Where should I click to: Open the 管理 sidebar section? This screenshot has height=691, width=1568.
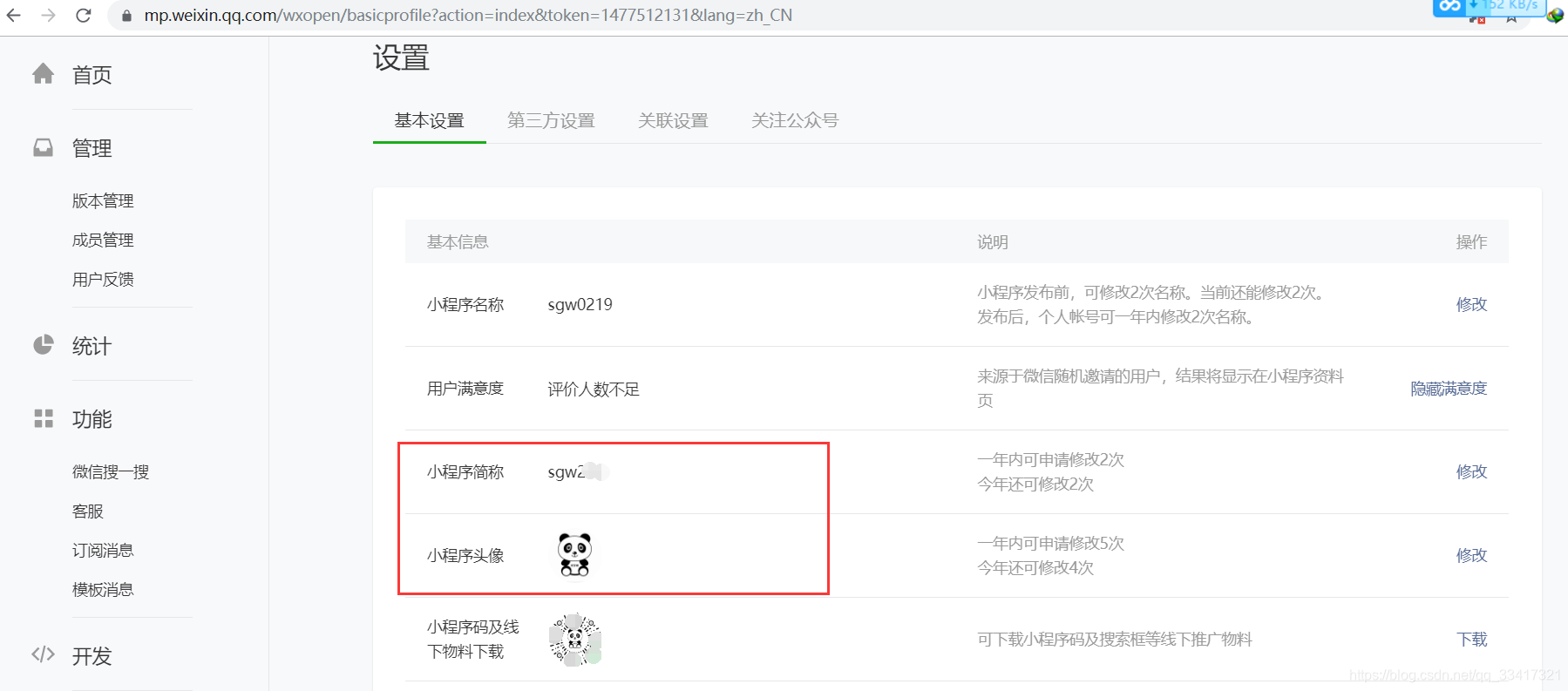[x=92, y=148]
